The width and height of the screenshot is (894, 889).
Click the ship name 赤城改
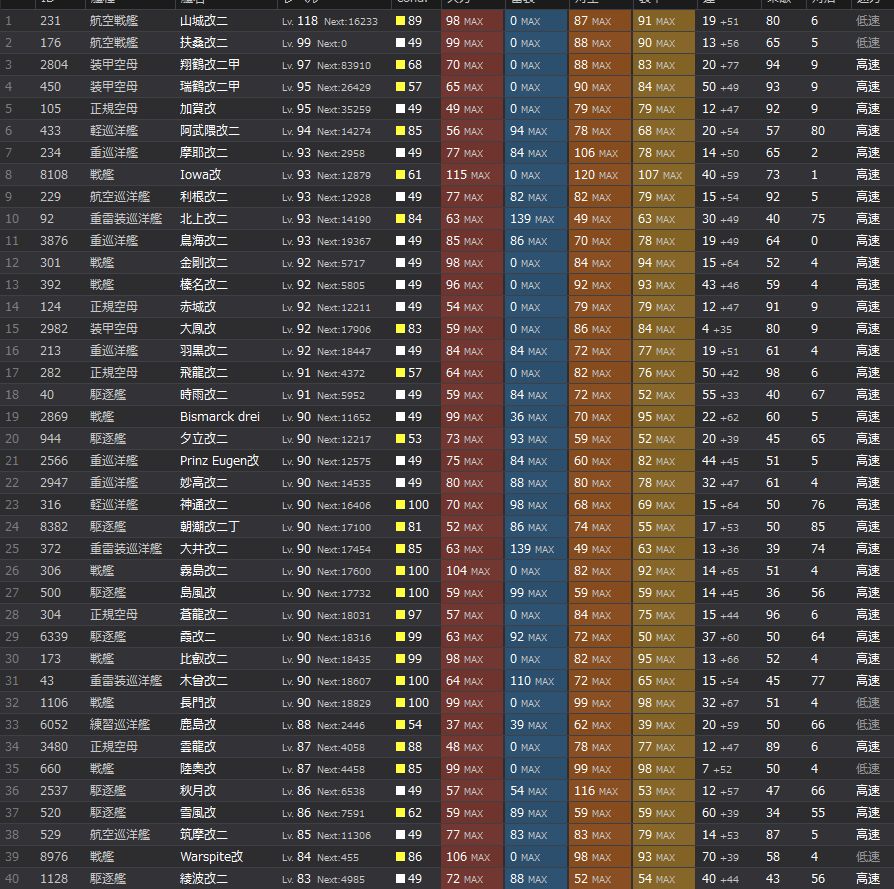198,307
